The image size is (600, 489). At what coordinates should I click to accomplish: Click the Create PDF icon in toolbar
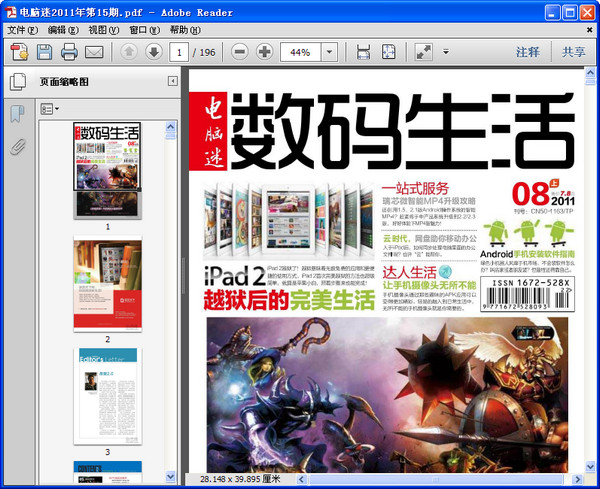19,51
